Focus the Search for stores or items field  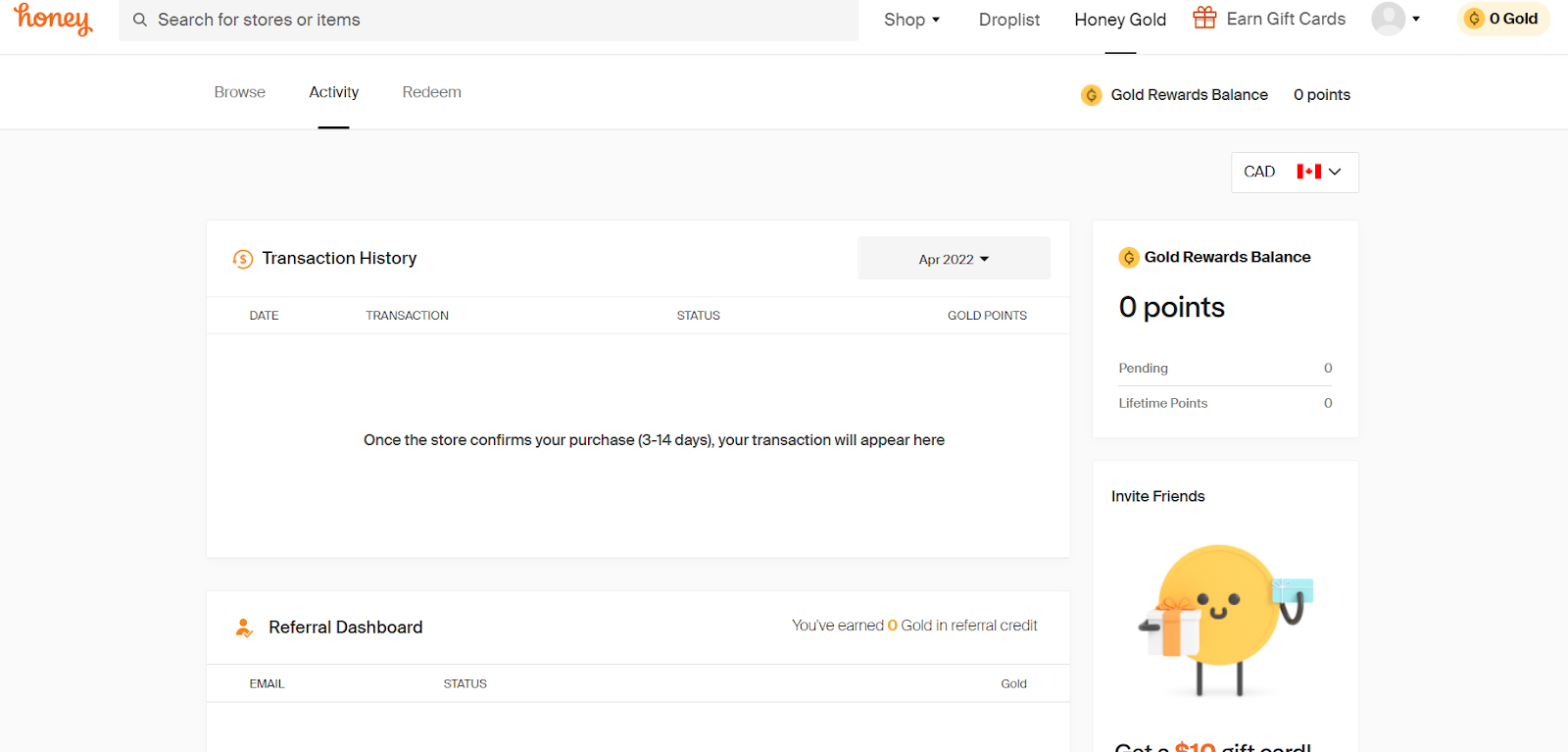point(488,20)
